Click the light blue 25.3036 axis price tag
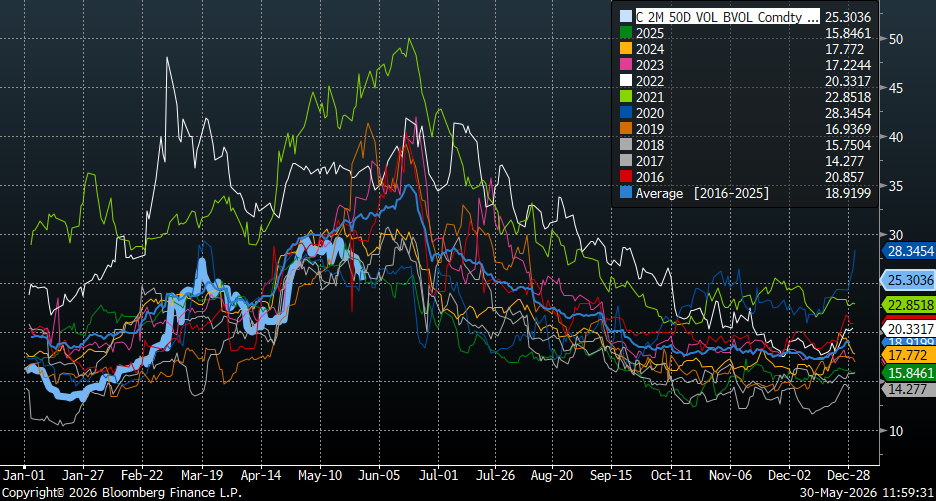The width and height of the screenshot is (936, 501). click(908, 279)
